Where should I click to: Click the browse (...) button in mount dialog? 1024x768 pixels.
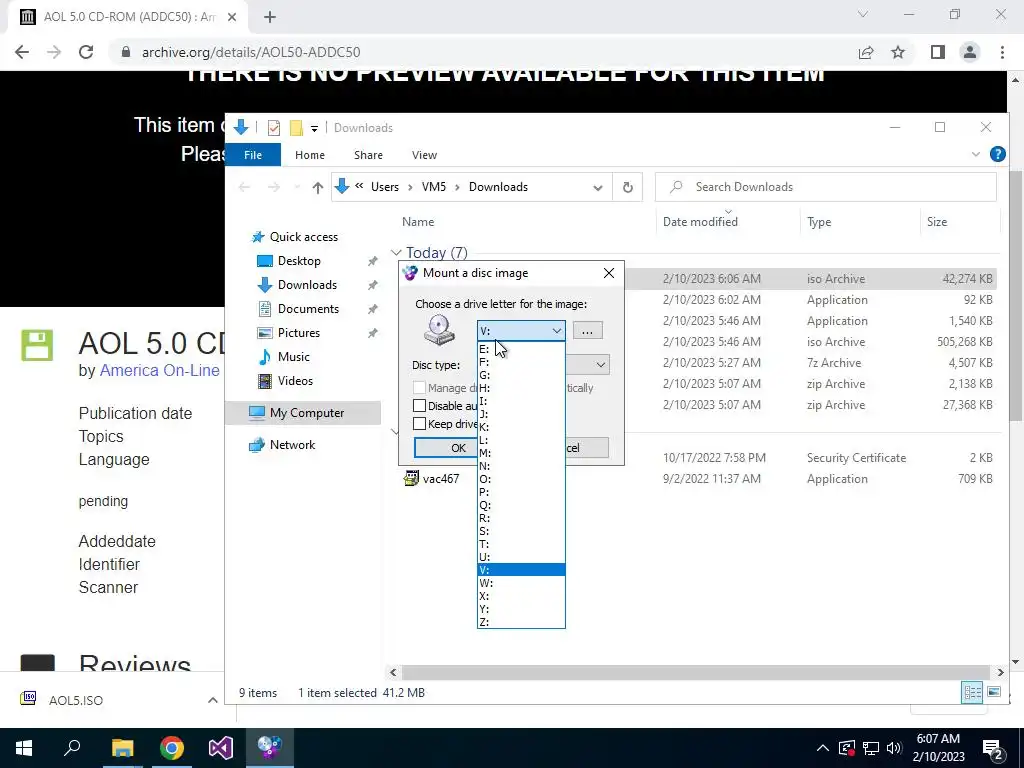(x=587, y=331)
